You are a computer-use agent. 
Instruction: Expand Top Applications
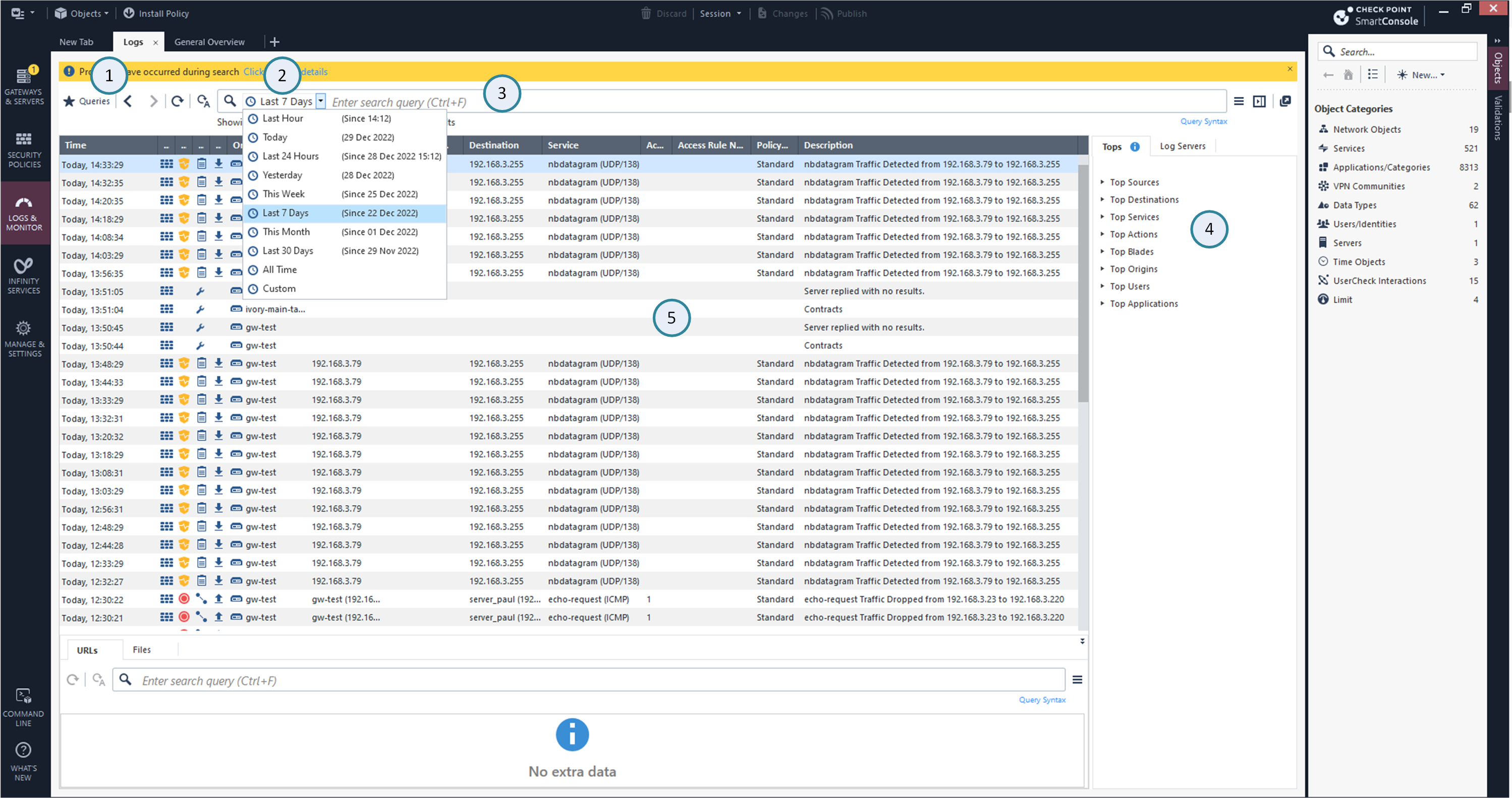click(1139, 303)
